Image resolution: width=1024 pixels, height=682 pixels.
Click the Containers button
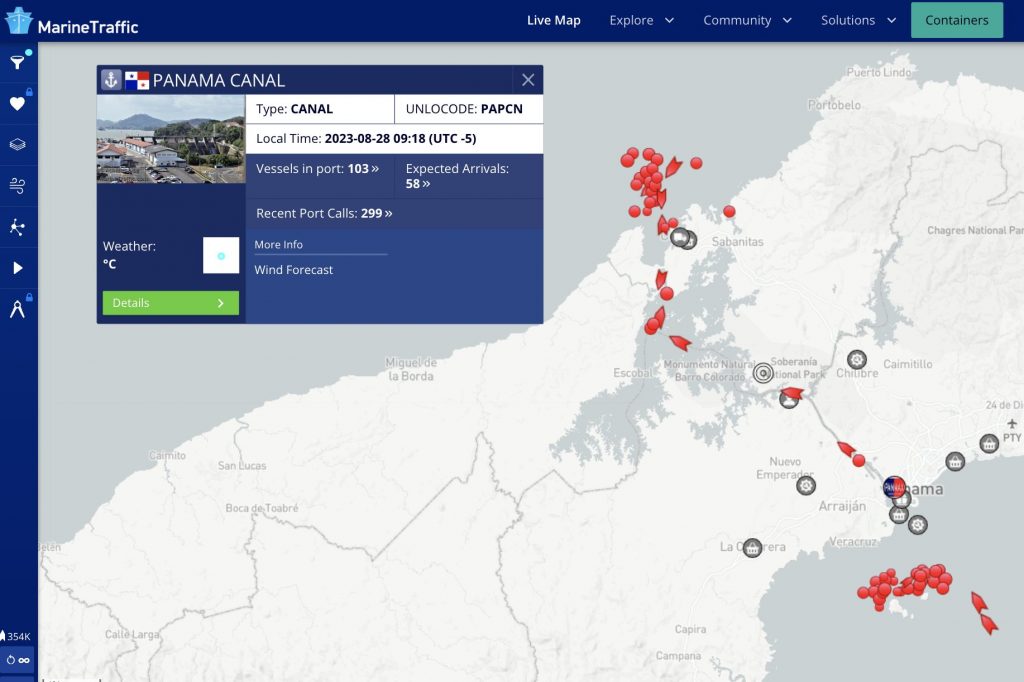click(x=957, y=20)
